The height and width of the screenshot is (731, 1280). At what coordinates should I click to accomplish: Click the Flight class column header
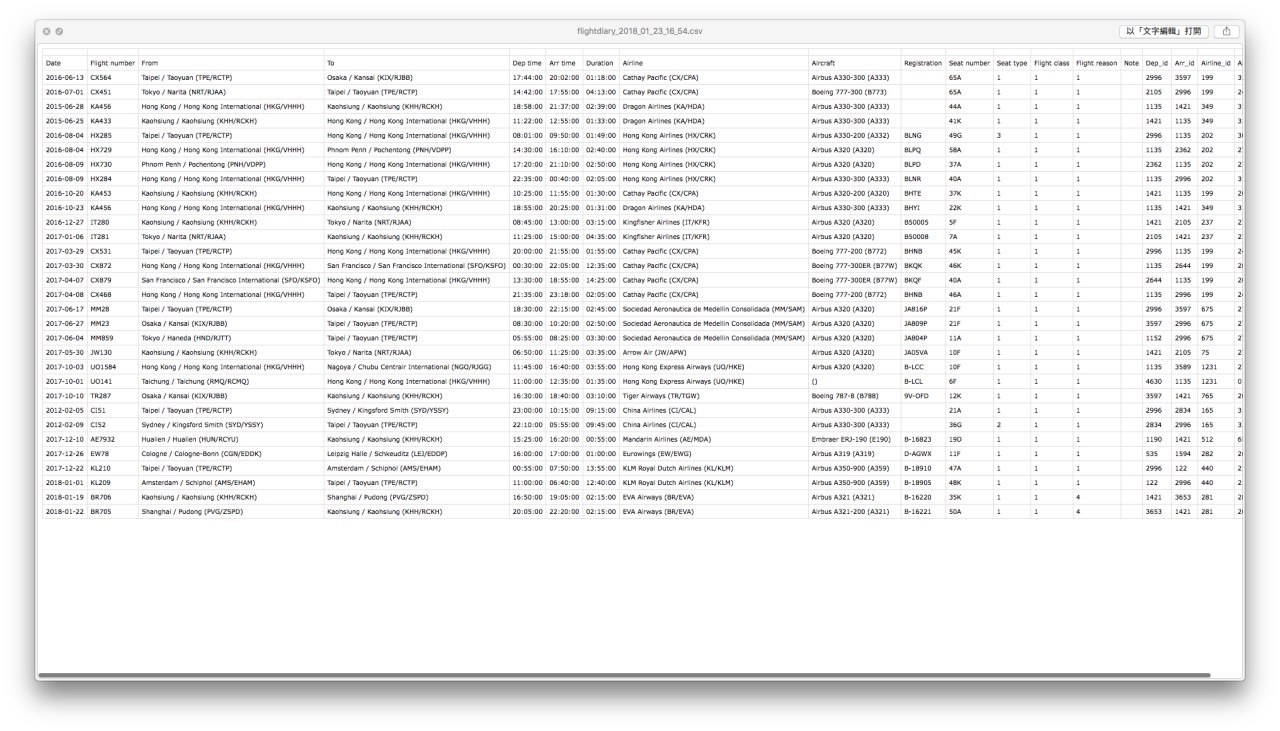[x=1052, y=63]
